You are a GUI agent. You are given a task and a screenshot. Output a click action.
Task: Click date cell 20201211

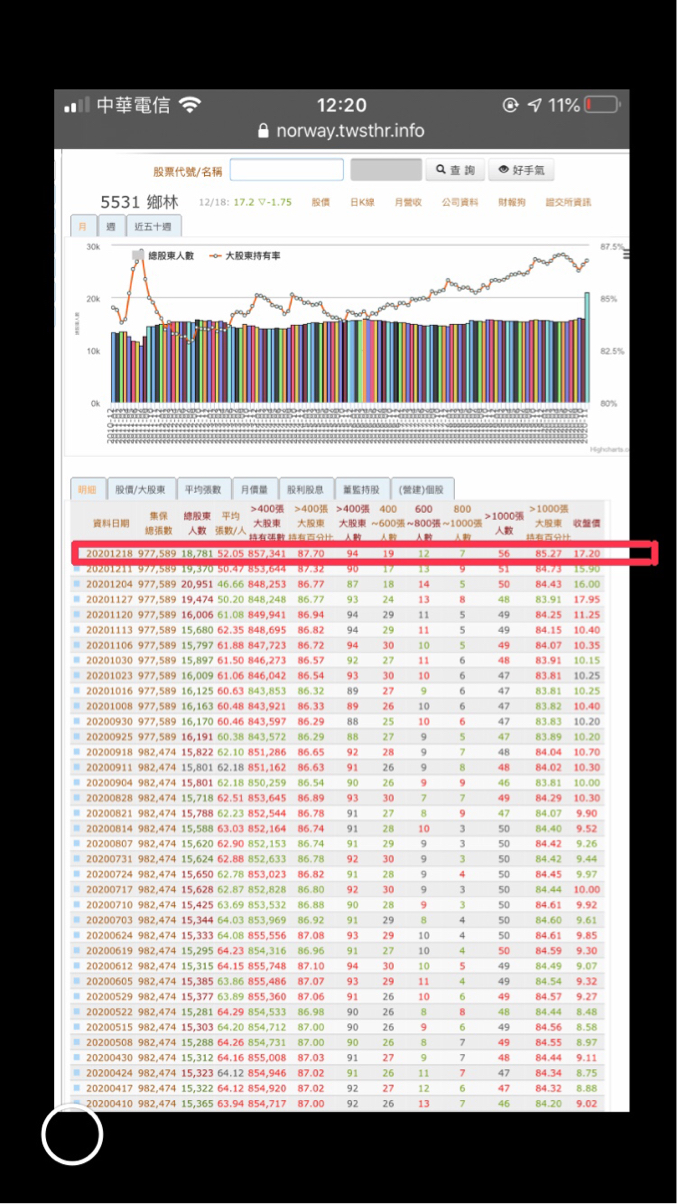point(109,568)
